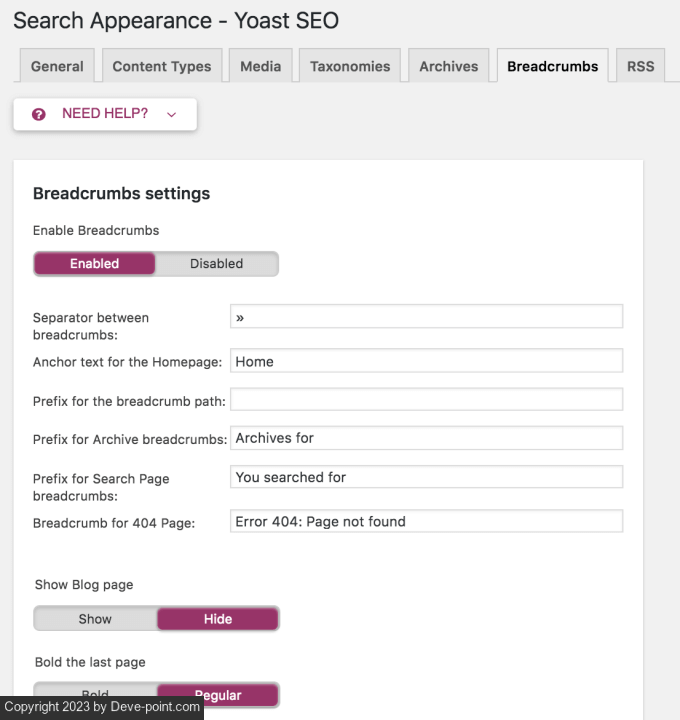This screenshot has height=720, width=680.
Task: Focus the Search Page breadcrumbs prefix field
Action: [426, 477]
